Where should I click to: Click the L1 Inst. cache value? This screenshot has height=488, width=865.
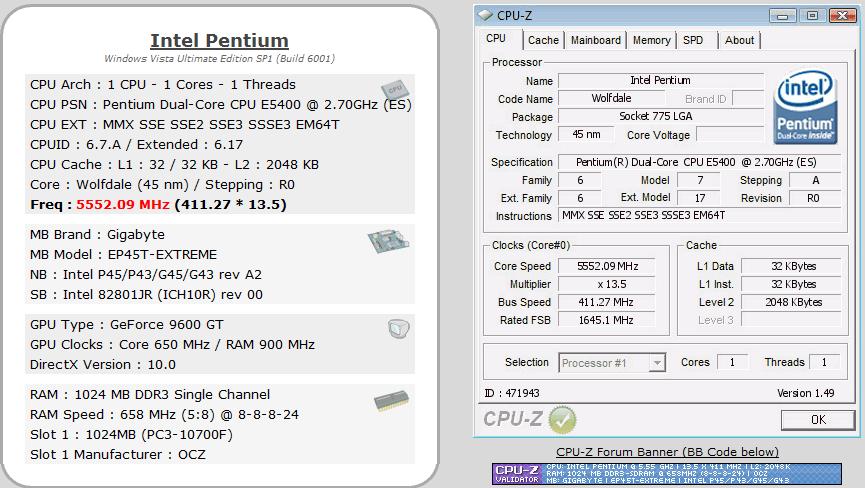[x=791, y=285]
